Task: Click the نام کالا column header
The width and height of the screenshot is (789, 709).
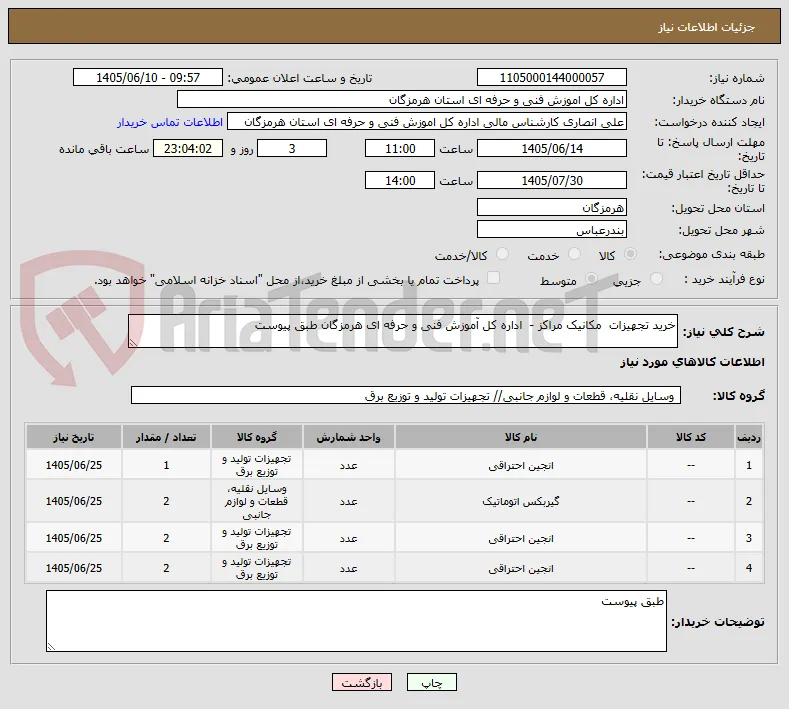Action: 521,437
